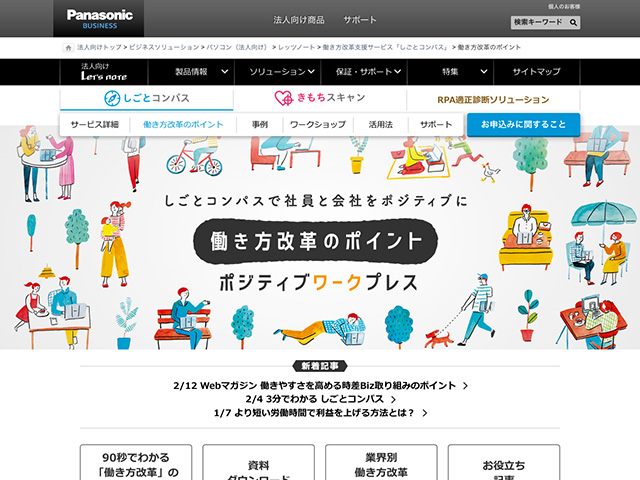The image size is (640, 480).
Task: Click the きもちスキャン heart icon
Action: click(284, 98)
